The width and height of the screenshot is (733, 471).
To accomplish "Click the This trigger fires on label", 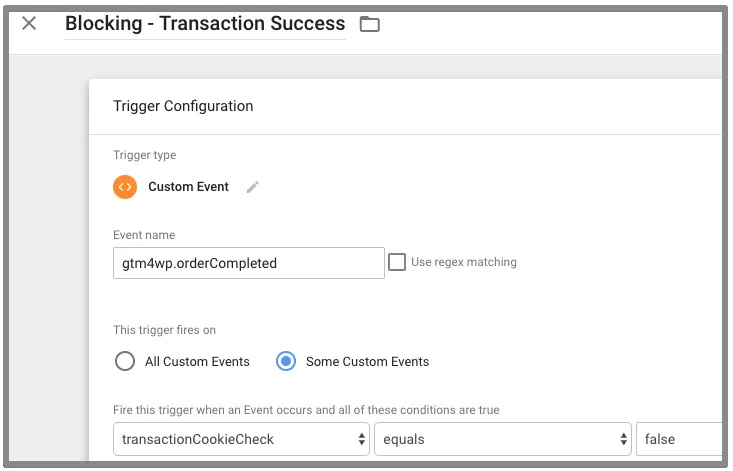I will (165, 330).
